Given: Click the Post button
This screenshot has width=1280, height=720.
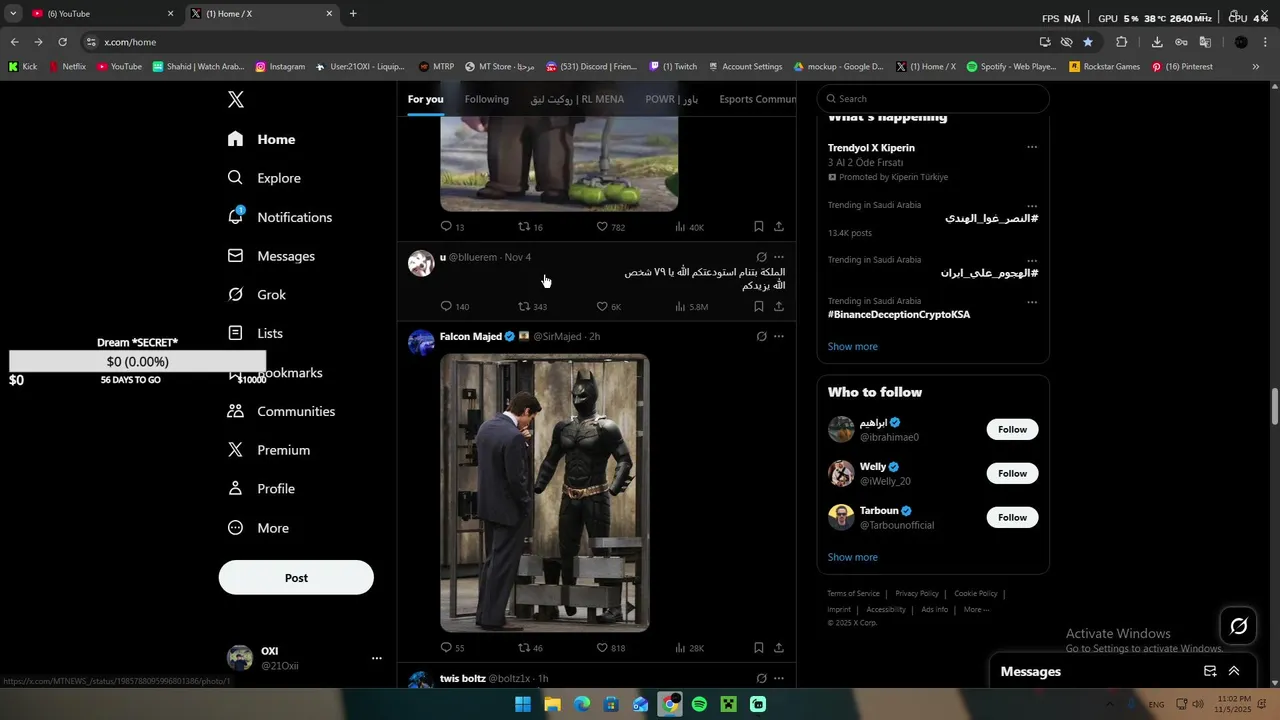Looking at the screenshot, I should (296, 578).
